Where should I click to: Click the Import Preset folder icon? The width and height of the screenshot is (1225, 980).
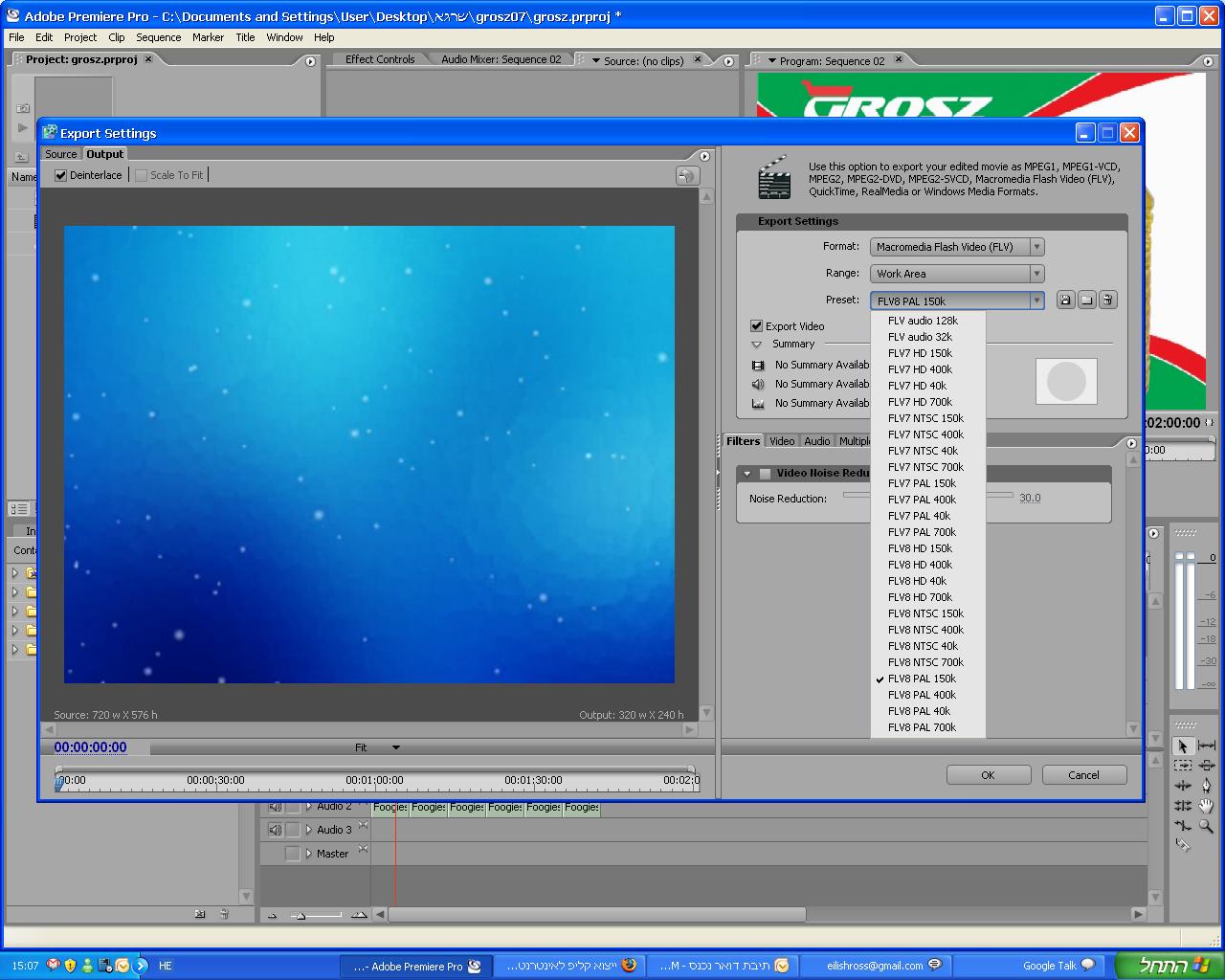pos(1086,301)
